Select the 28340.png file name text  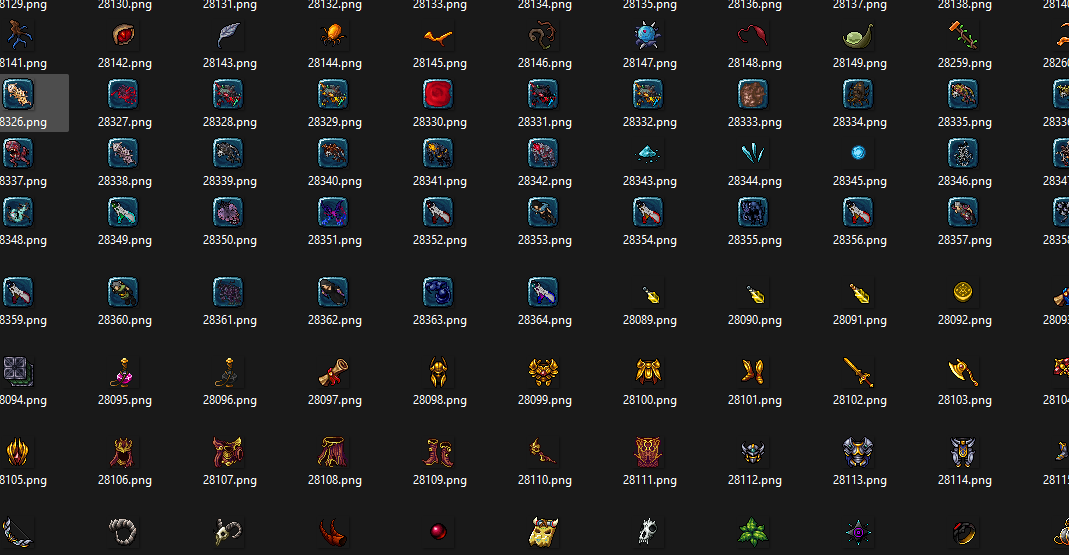click(335, 181)
